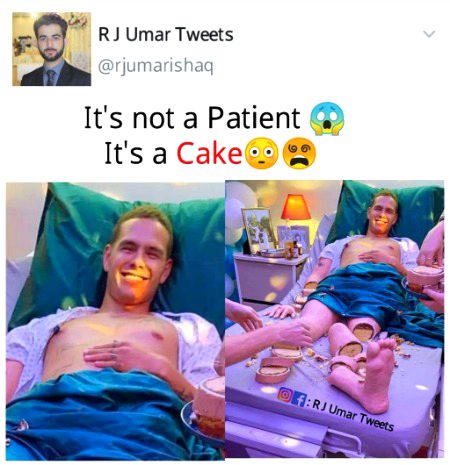Click the Facebook icon in the watermark

(299, 398)
